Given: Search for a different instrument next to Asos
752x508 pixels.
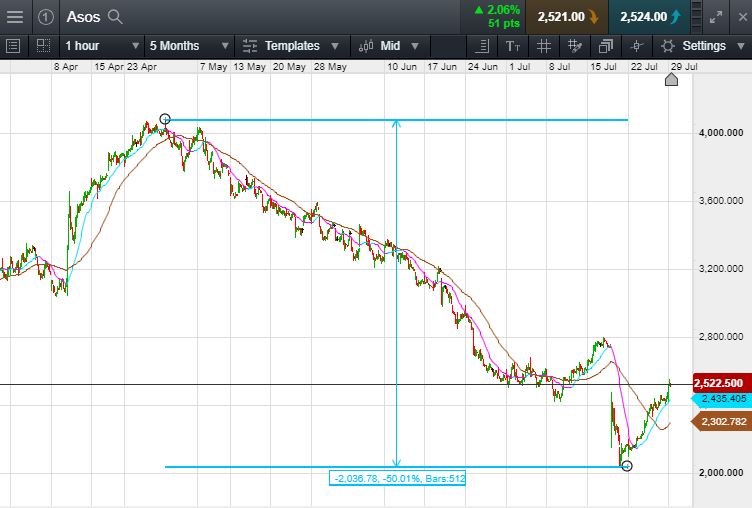Looking at the screenshot, I should click(115, 17).
